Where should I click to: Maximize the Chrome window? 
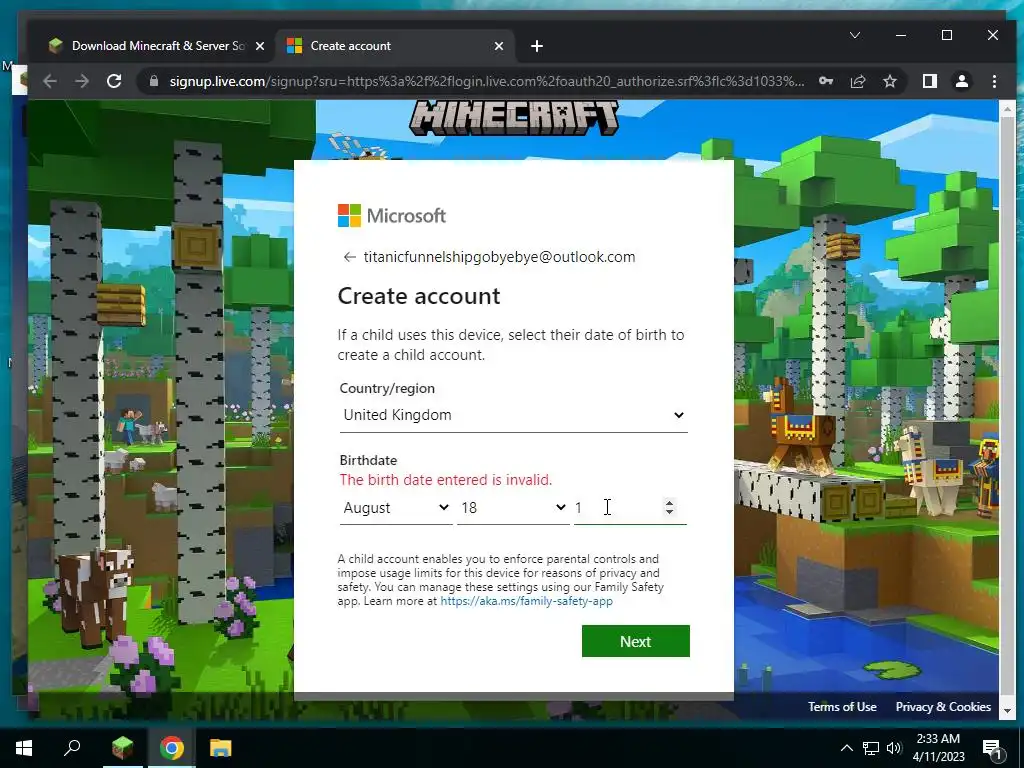[947, 35]
